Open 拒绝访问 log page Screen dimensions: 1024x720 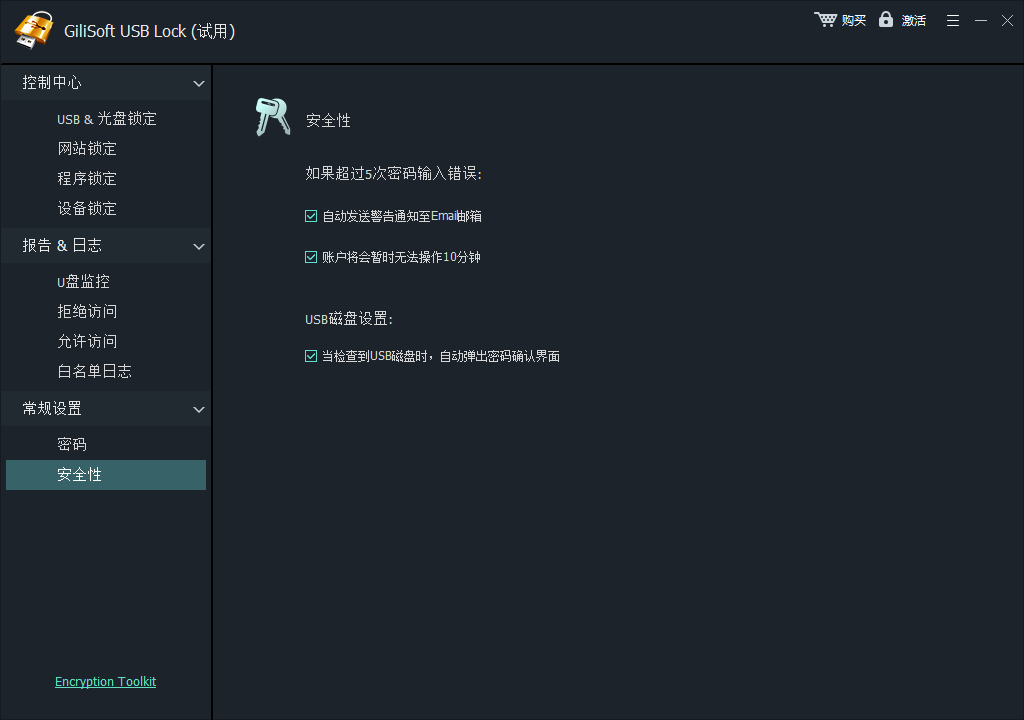87,312
